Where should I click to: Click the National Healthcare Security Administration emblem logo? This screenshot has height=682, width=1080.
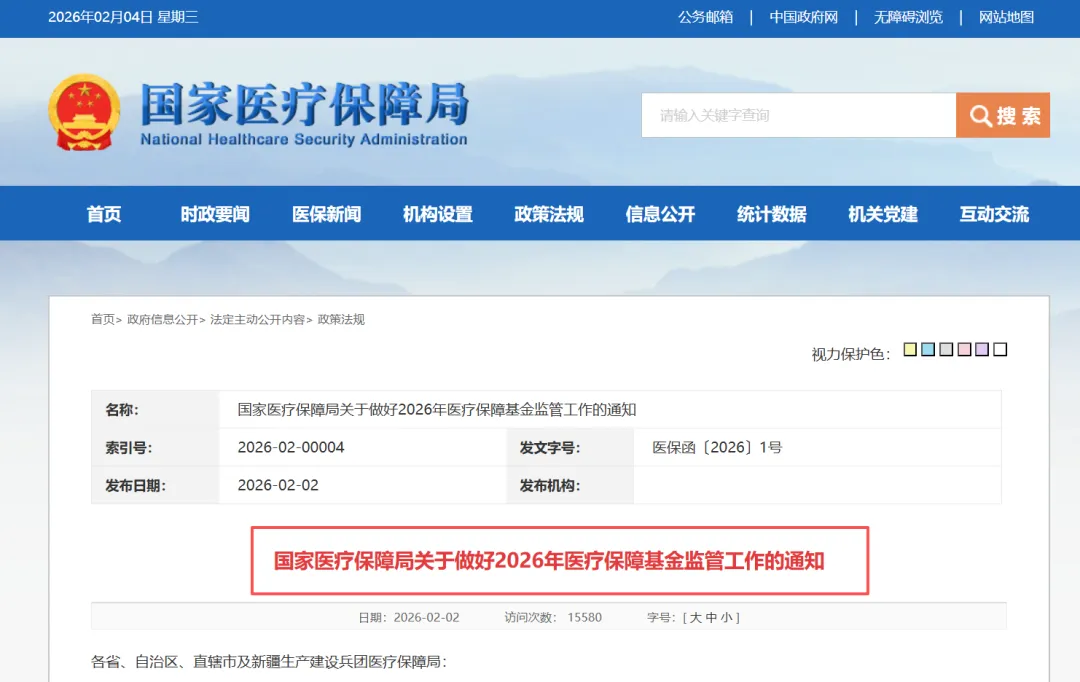[x=85, y=112]
